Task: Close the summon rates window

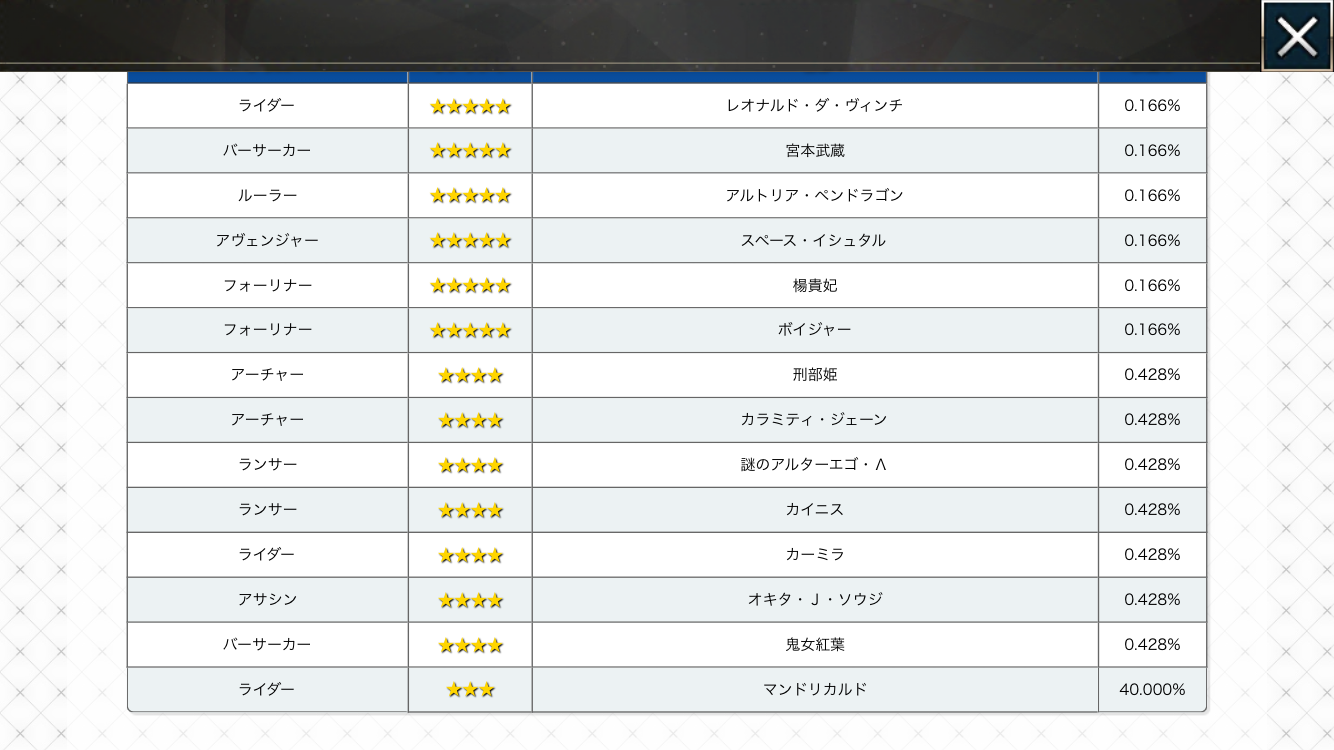Action: click(1297, 36)
